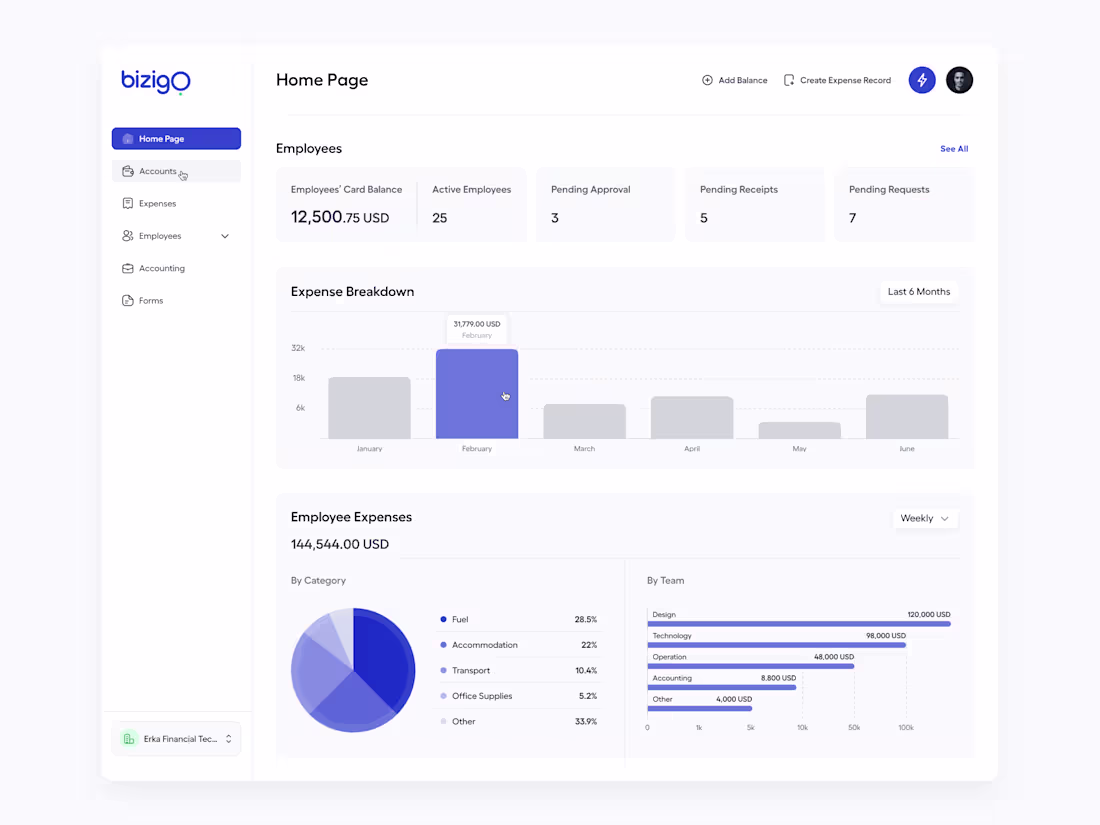Click the Create Expense Record button
The image size is (1100, 825).
point(837,80)
